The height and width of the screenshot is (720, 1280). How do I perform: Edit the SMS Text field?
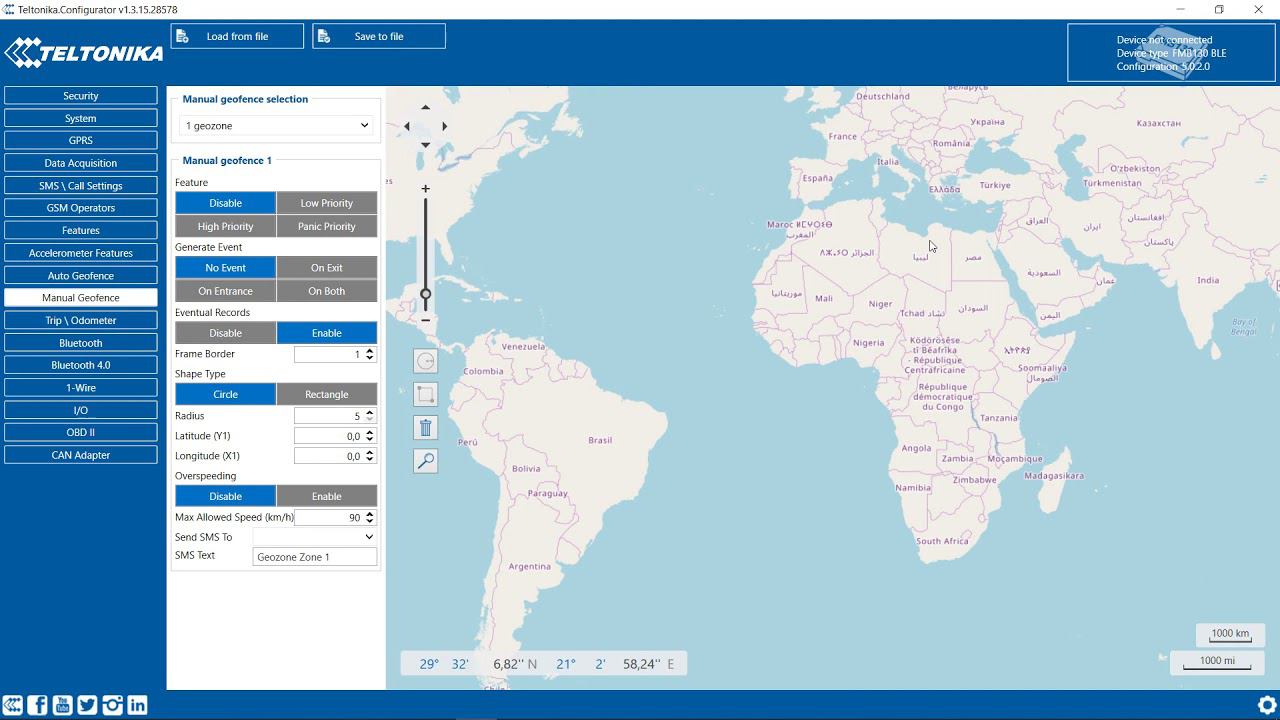coord(315,557)
